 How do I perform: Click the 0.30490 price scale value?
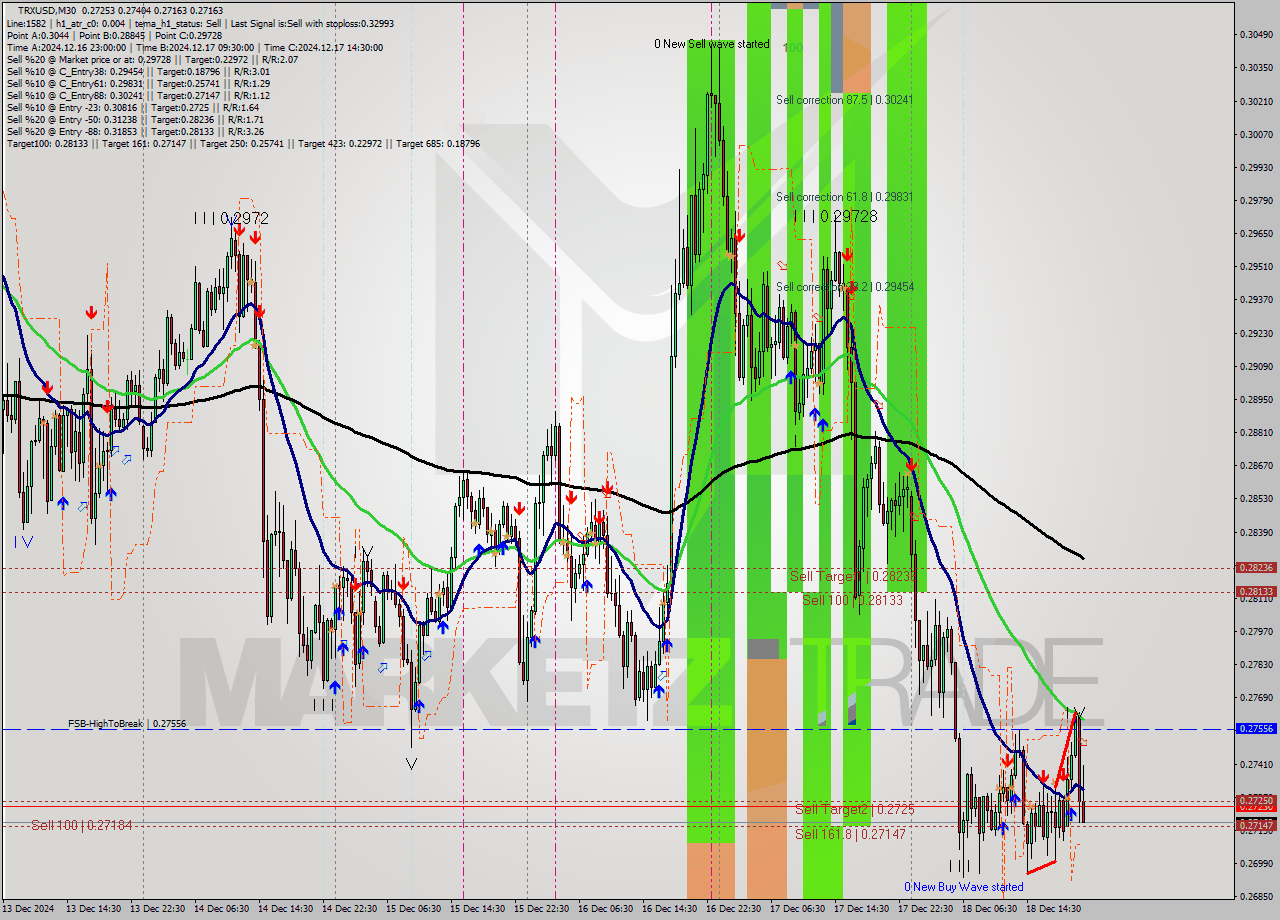coord(1256,35)
